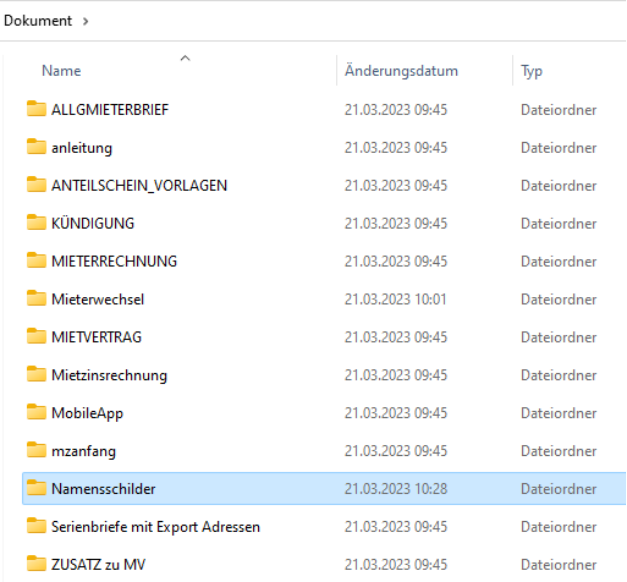The image size is (627, 582).
Task: Select the MIETERRECHNUNG folder name
Action: pyautogui.click(x=114, y=261)
